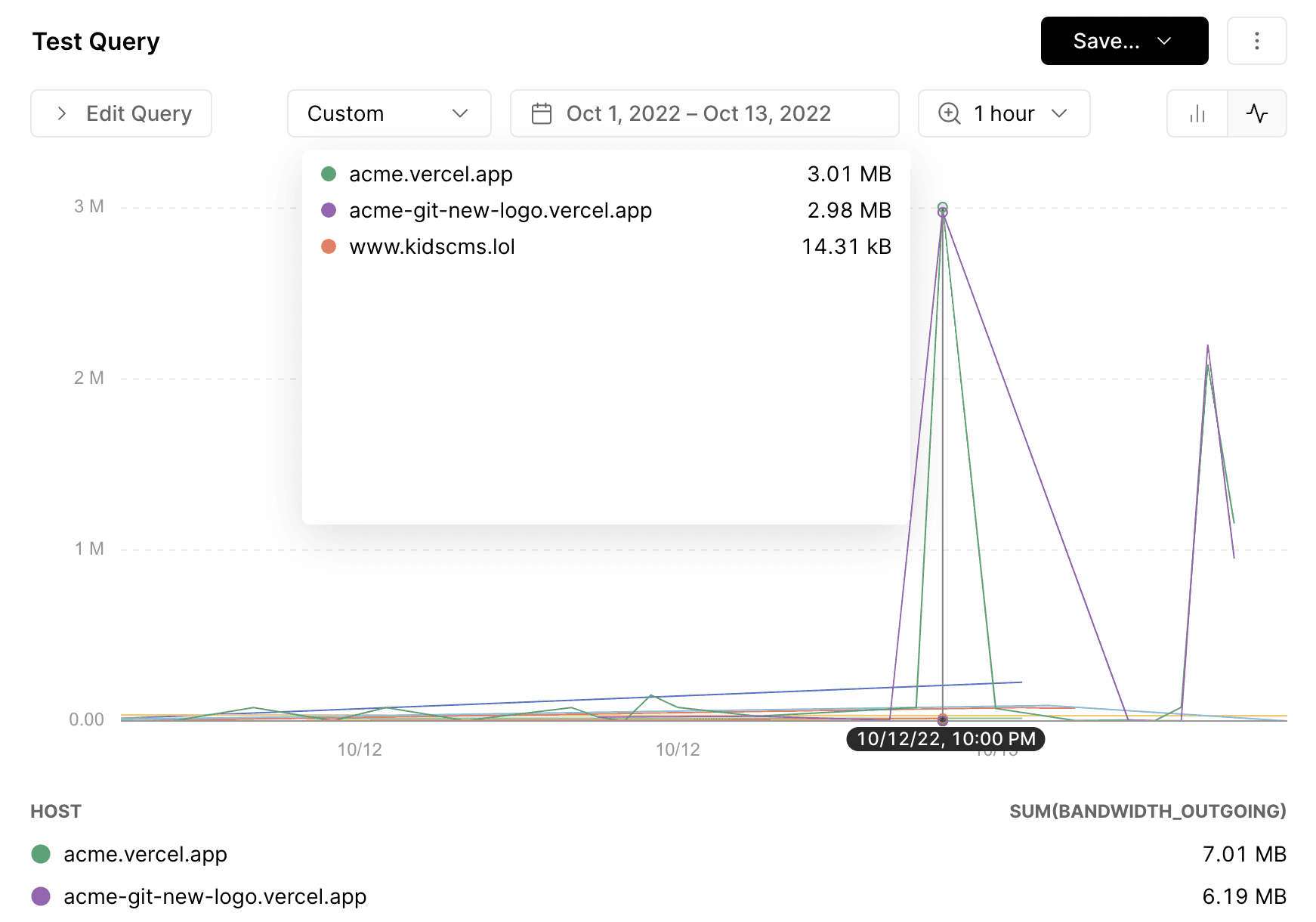This screenshot has width=1316, height=922.
Task: Click the green color swatch in the host table
Action: click(42, 854)
